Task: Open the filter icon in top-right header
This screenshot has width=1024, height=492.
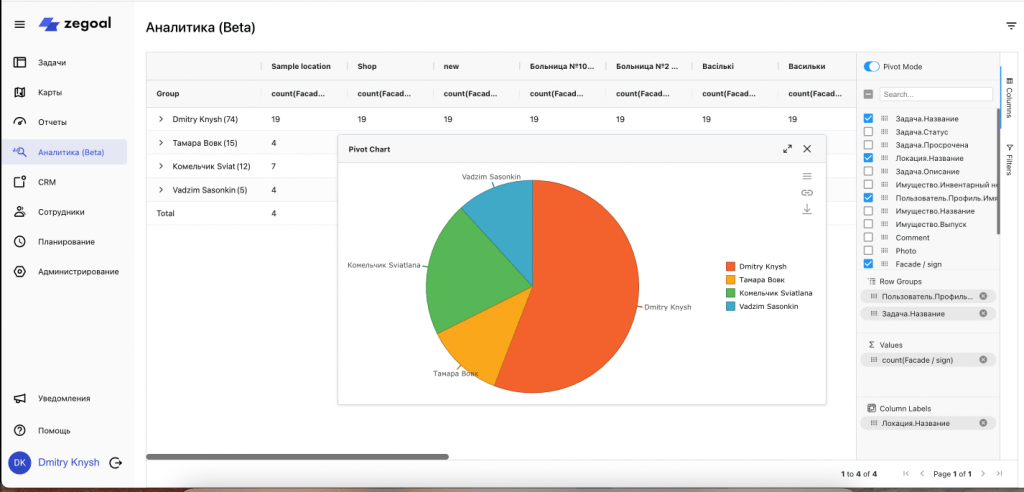Action: [x=1011, y=26]
